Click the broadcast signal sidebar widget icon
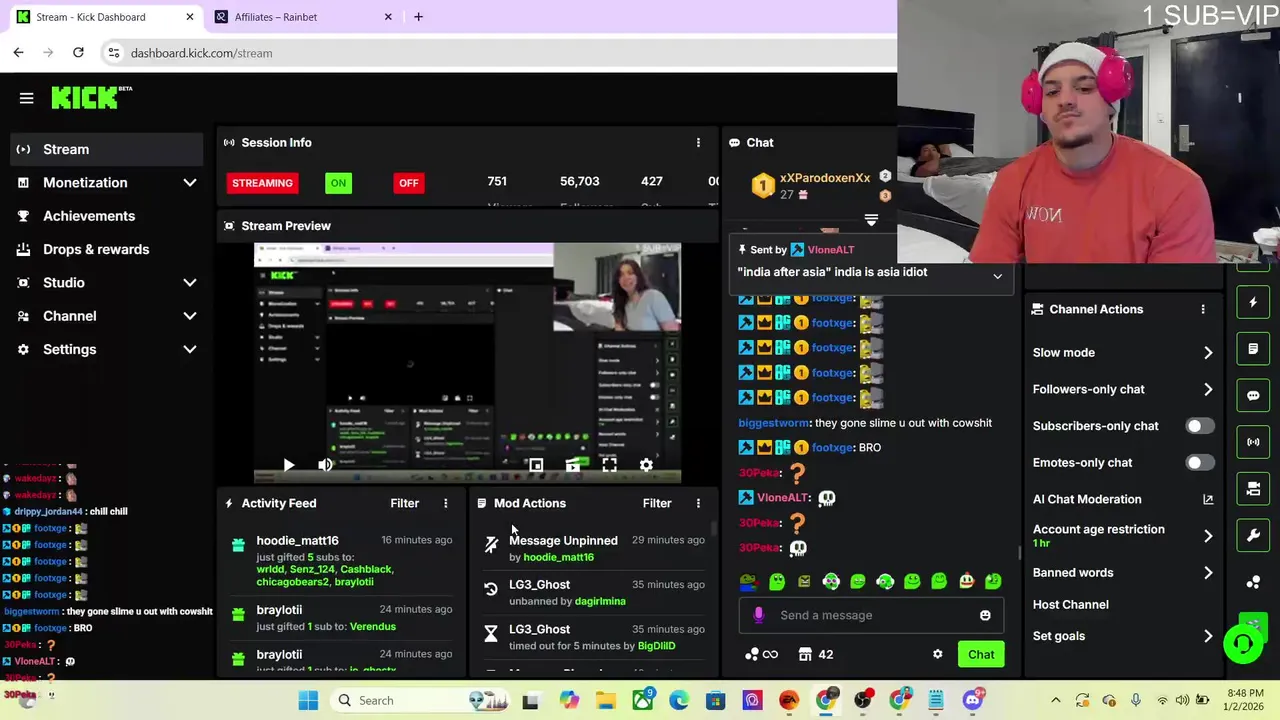 coord(1253,442)
